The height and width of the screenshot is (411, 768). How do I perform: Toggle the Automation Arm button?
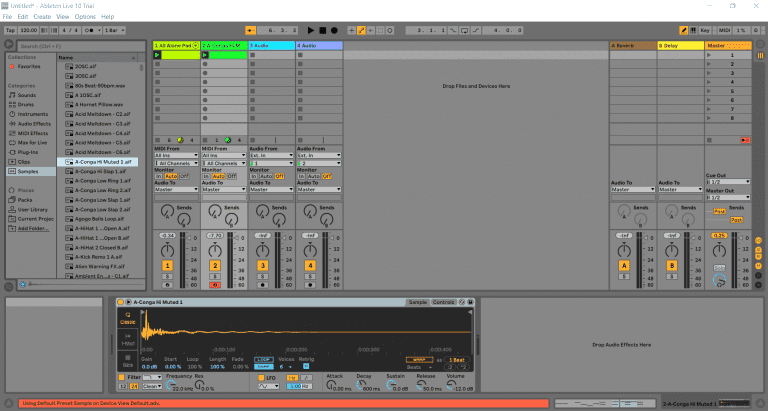(361, 30)
